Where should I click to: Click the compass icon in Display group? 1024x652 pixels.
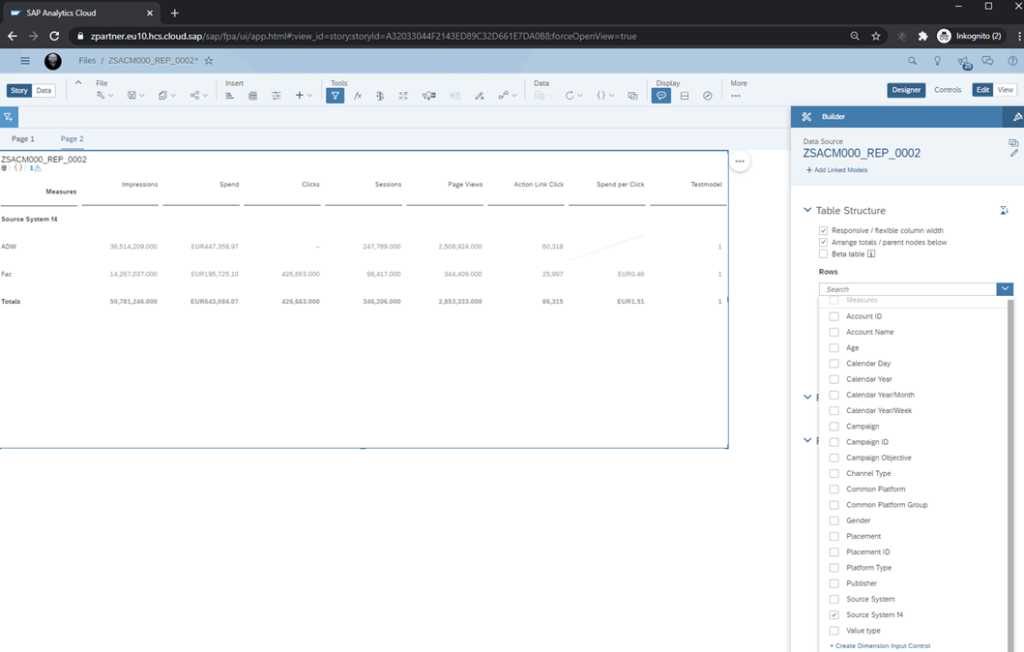707,95
